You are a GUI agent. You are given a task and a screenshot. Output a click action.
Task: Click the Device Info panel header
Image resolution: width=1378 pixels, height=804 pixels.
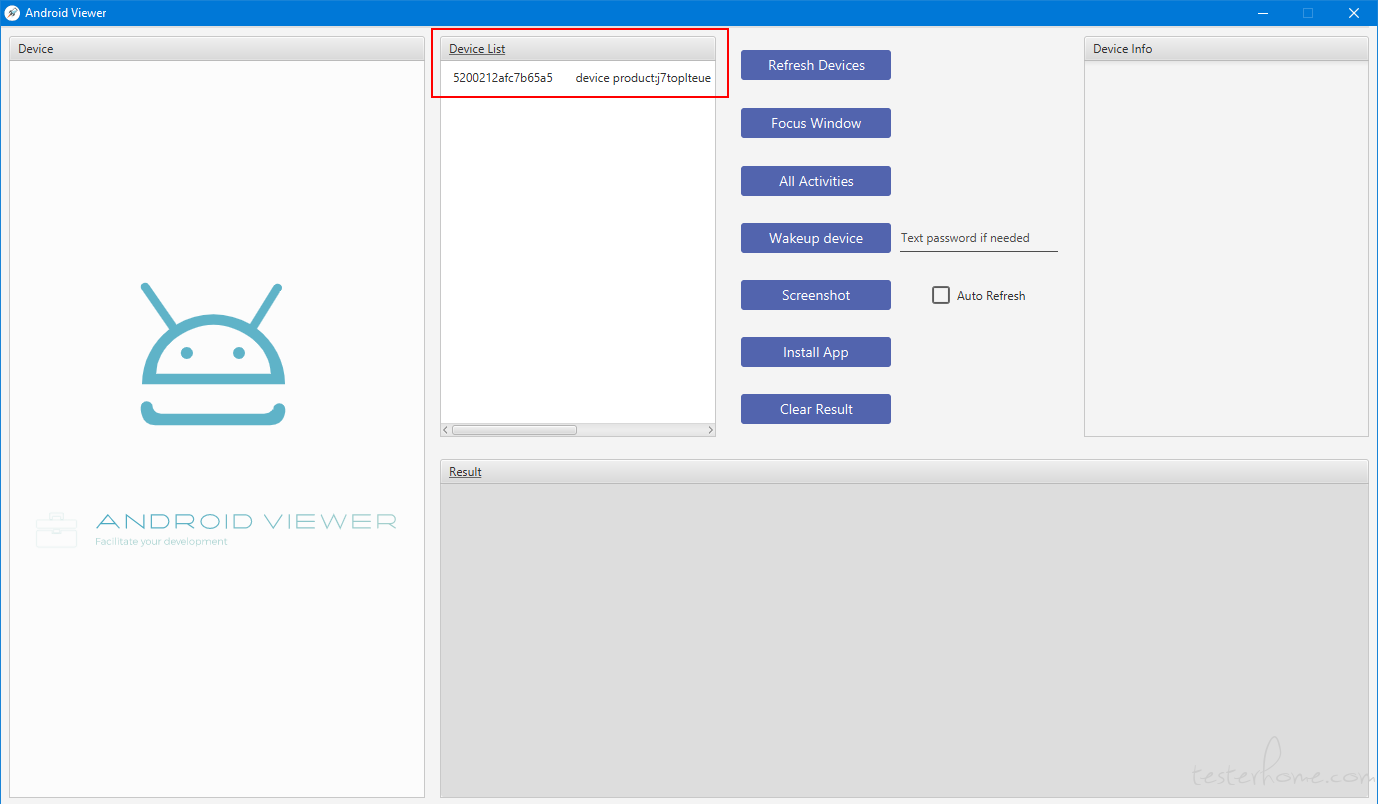pos(1226,49)
